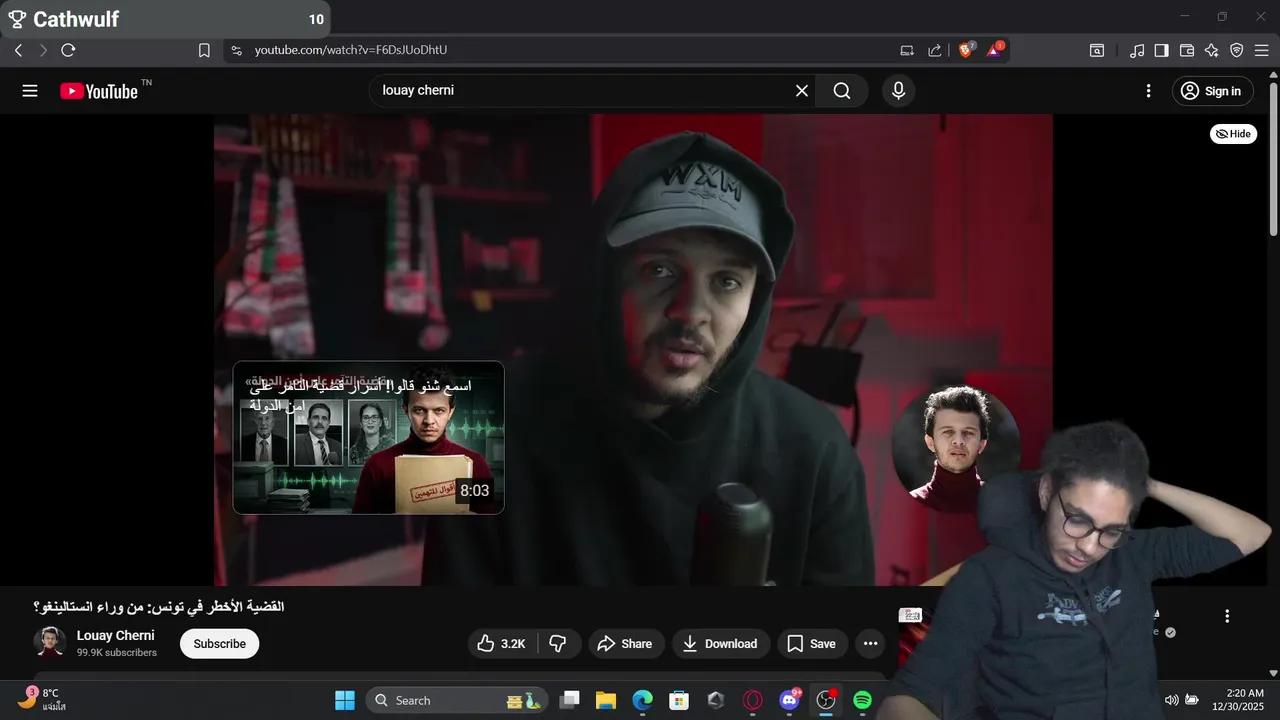
Task: Open more actions menu beside Save
Action: coord(870,644)
